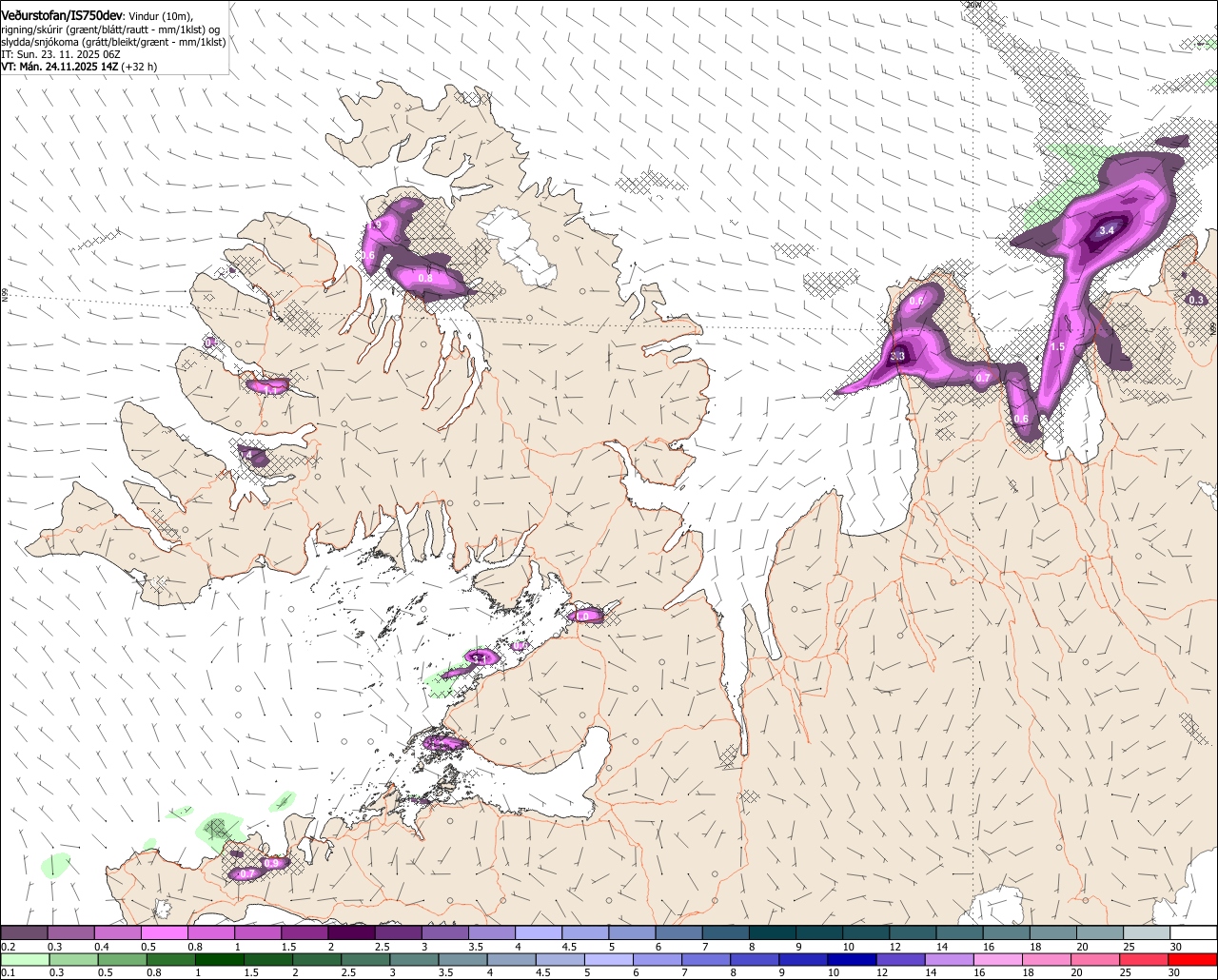Click the '(+32 h)' forecast offset text

coord(140,67)
